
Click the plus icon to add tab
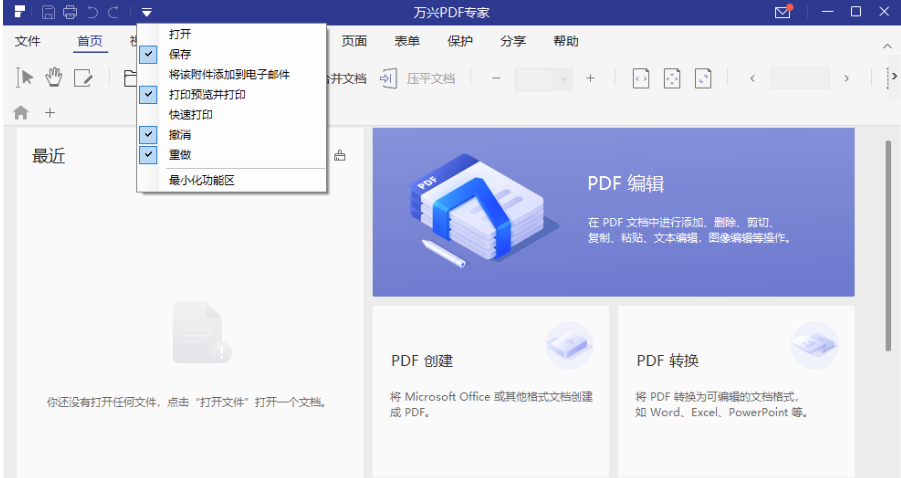pos(50,113)
